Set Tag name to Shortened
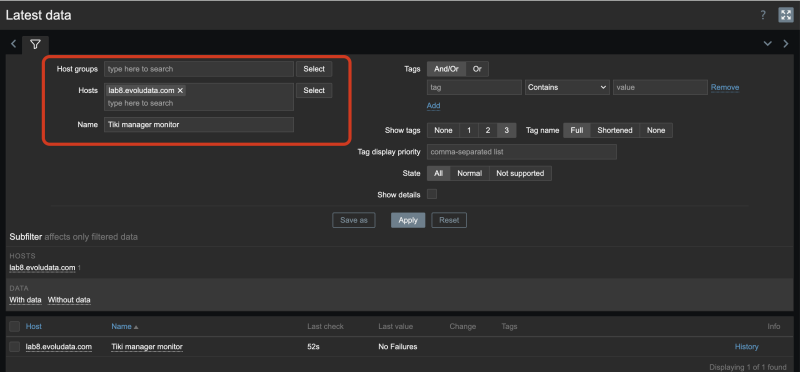Screen dimensions: 800x372 [x=614, y=131]
